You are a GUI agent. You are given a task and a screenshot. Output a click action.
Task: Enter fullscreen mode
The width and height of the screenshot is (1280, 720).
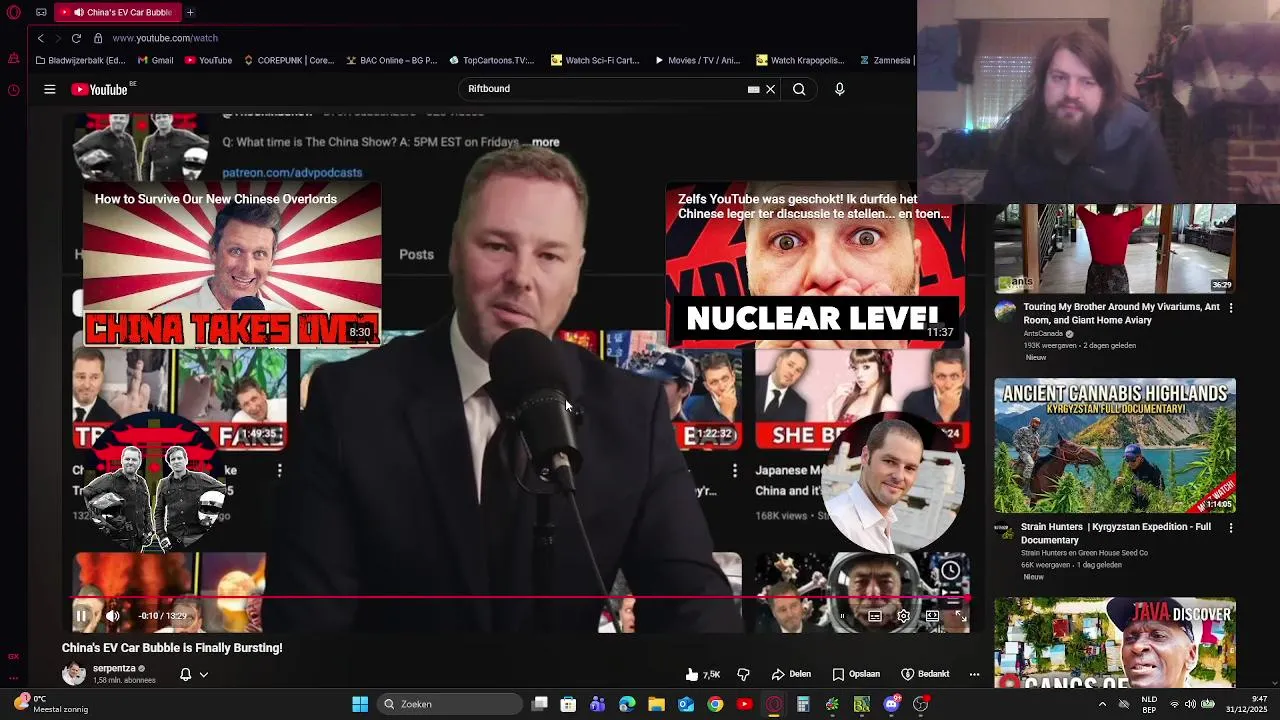point(960,616)
